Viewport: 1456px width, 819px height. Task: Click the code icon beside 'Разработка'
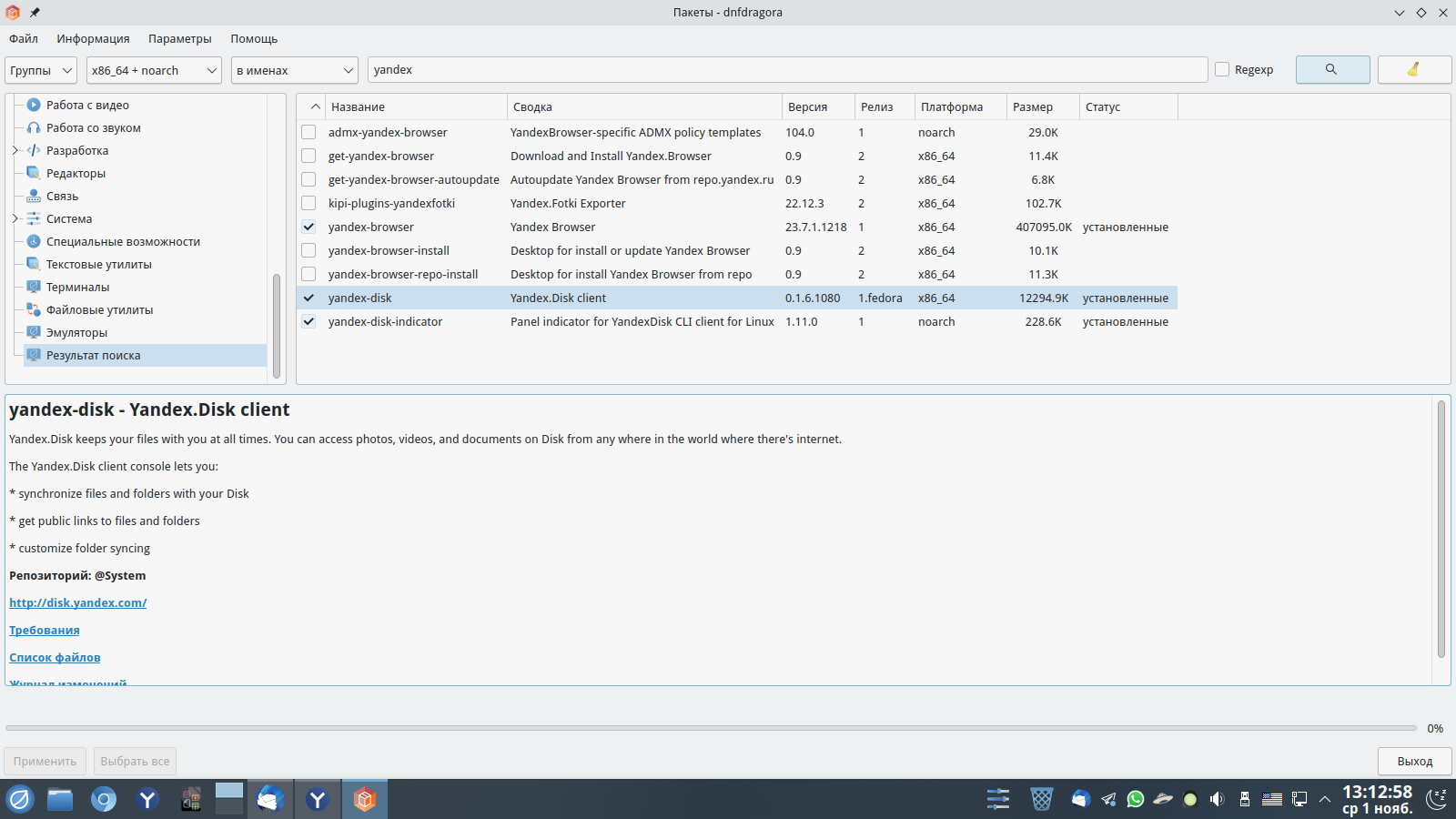tap(34, 150)
